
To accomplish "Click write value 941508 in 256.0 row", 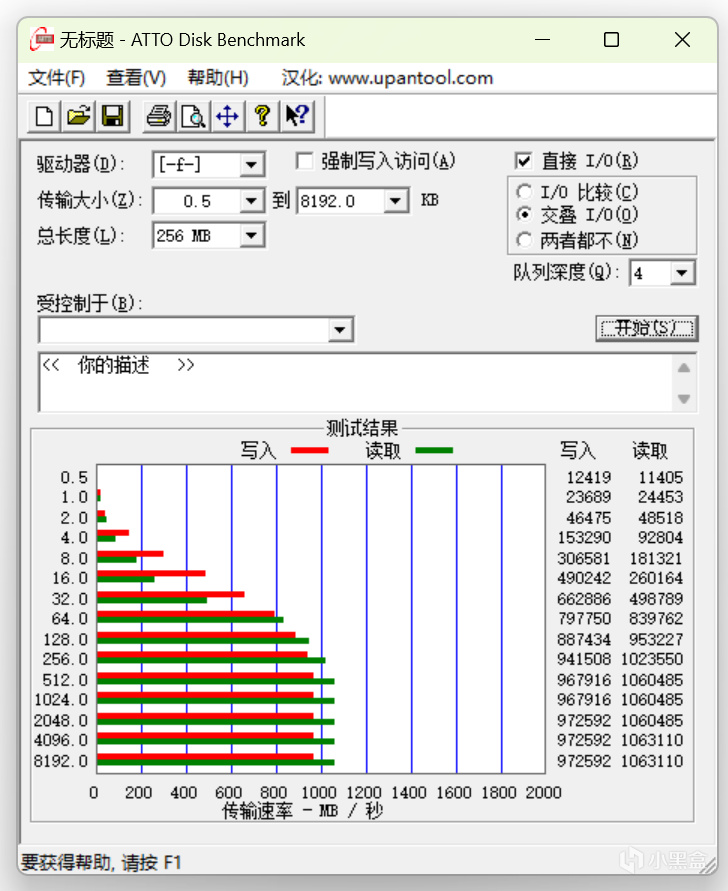I will (584, 659).
